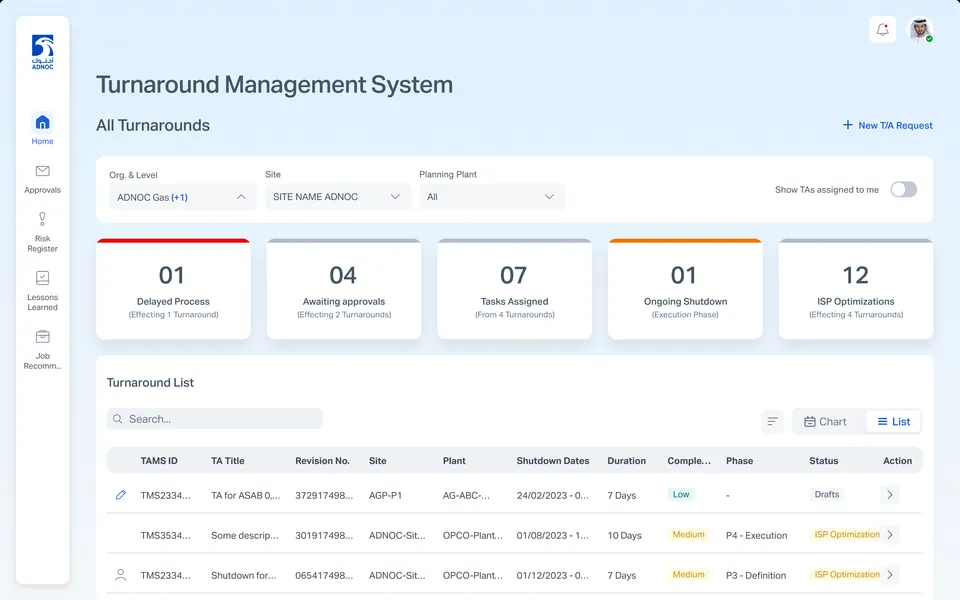Click person icon on Shutdown for row
960x600 pixels.
(121, 575)
